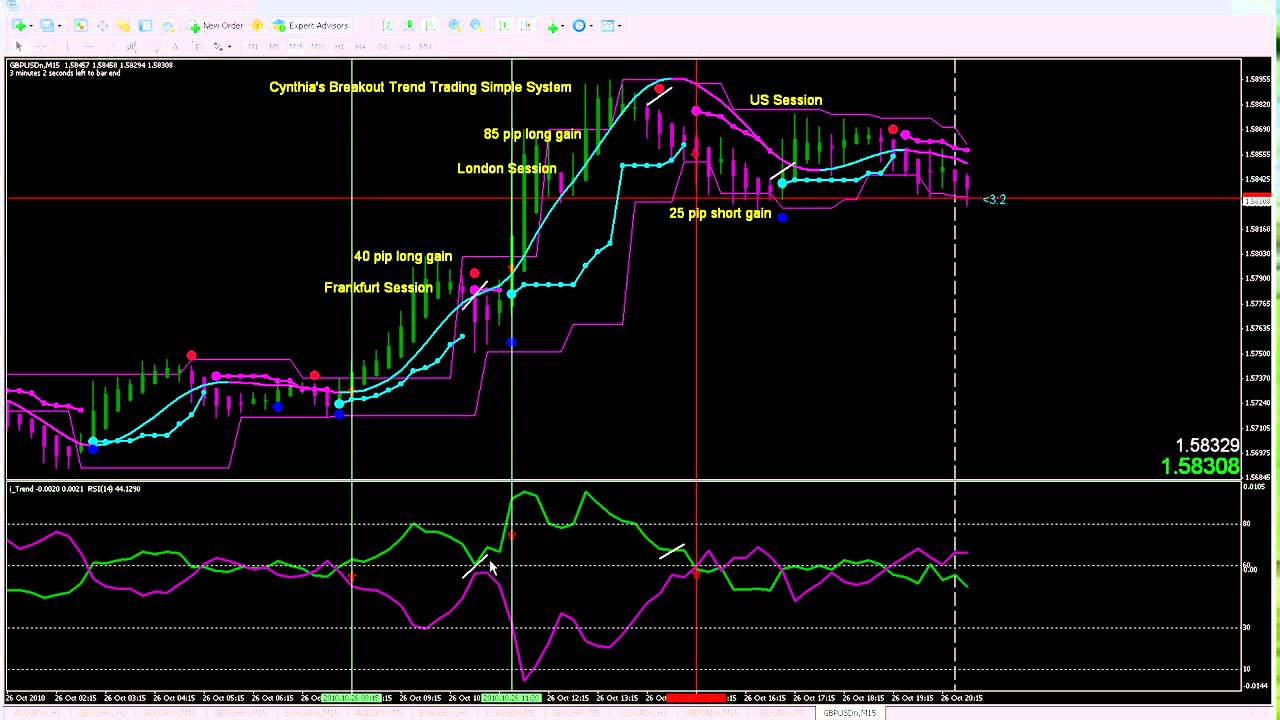Viewport: 1280px width, 720px height.
Task: Open the Periods clock dropdown
Action: [x=583, y=26]
